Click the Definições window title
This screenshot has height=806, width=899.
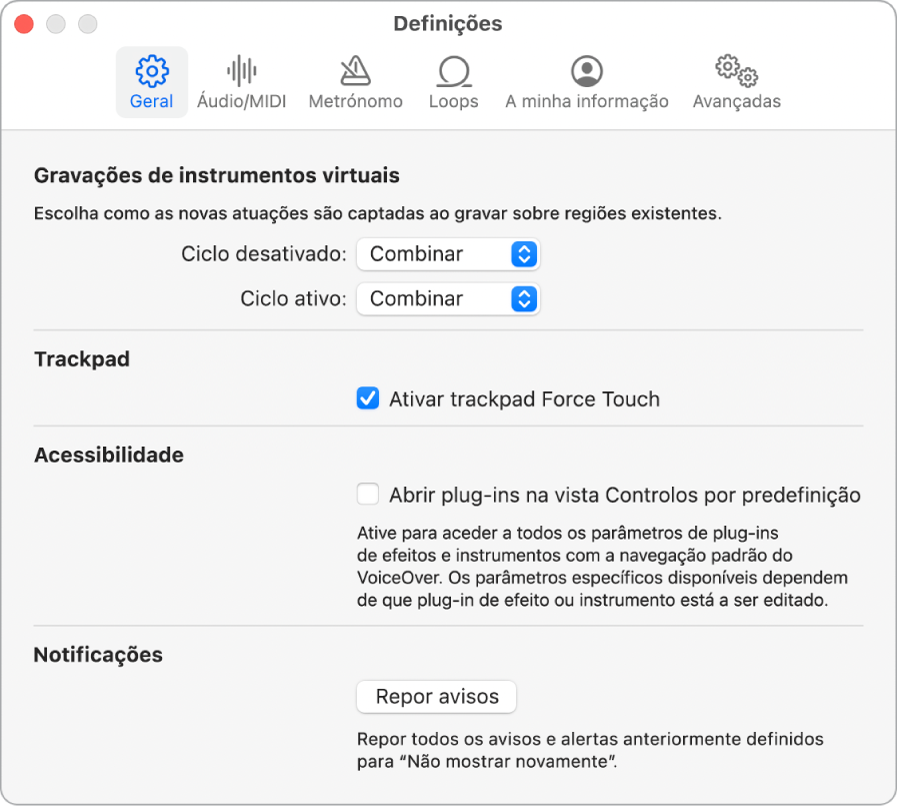coord(448,23)
